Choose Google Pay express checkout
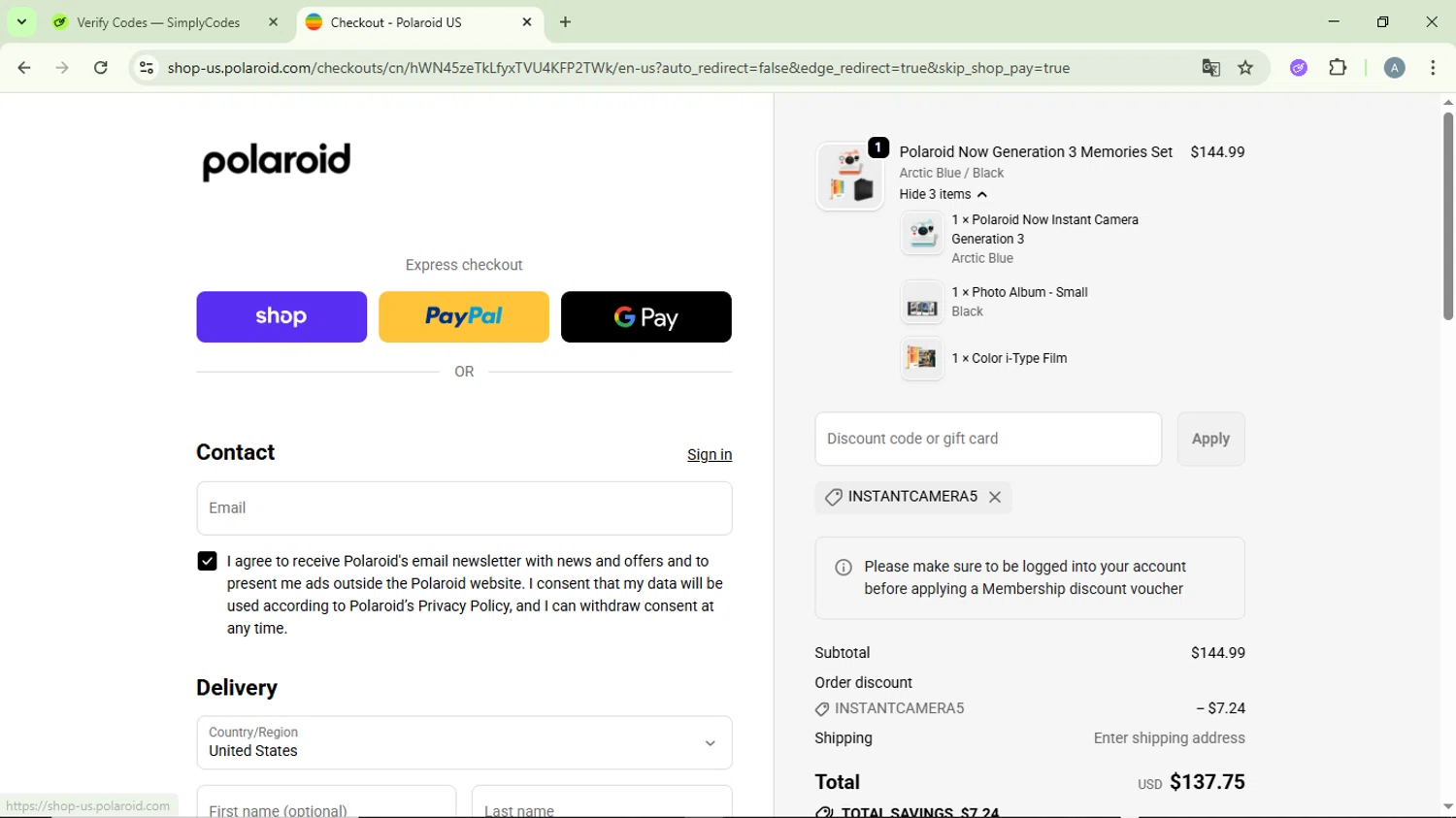The width and height of the screenshot is (1456, 818). 646,316
